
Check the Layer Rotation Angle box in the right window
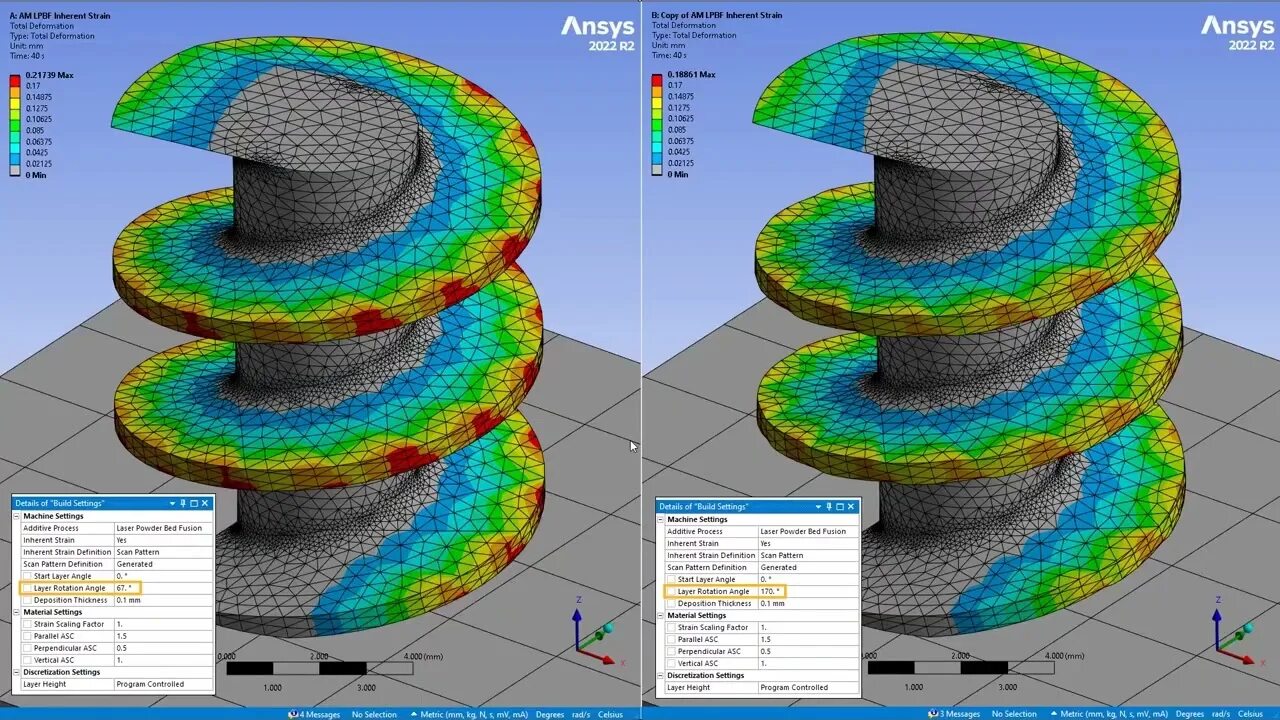tap(671, 591)
